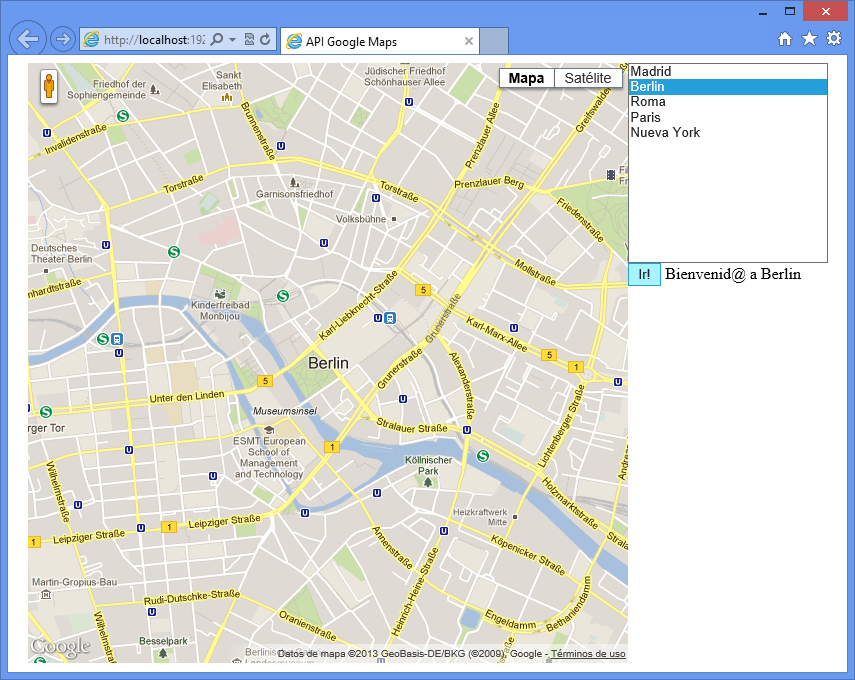Image resolution: width=855 pixels, height=680 pixels.
Task: Click the Garnisonsfriedhof cemetery icon
Action: pyautogui.click(x=294, y=182)
